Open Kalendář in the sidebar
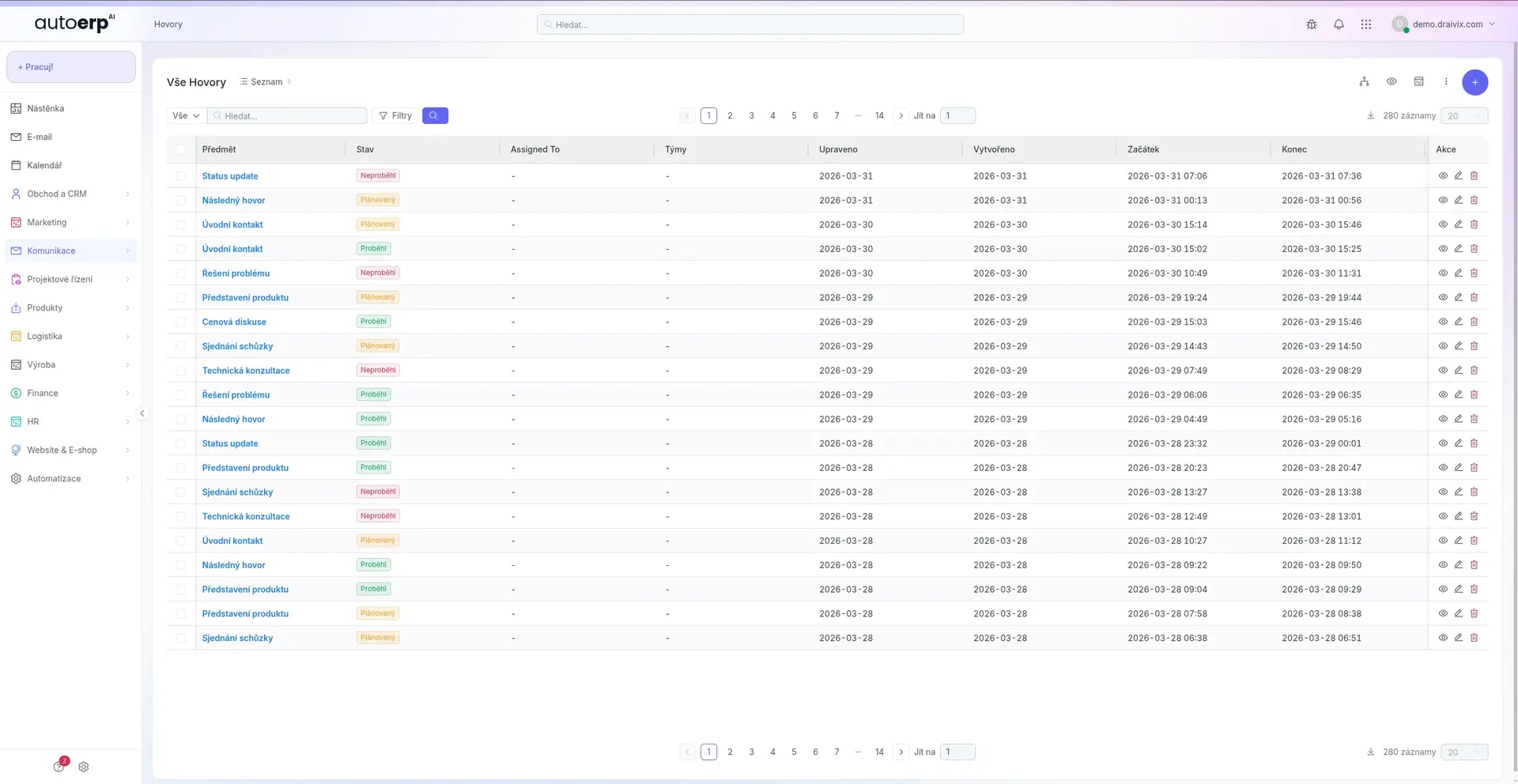The height and width of the screenshot is (784, 1518). point(44,165)
